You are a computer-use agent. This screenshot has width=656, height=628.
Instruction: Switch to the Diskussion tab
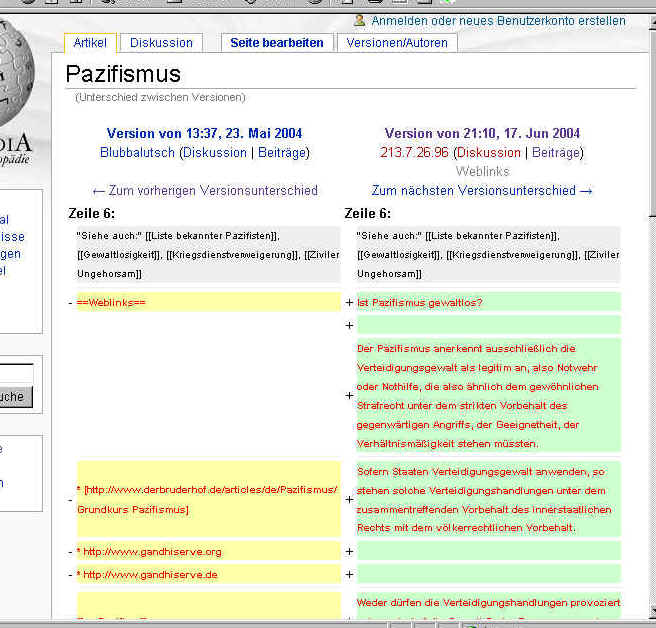161,43
